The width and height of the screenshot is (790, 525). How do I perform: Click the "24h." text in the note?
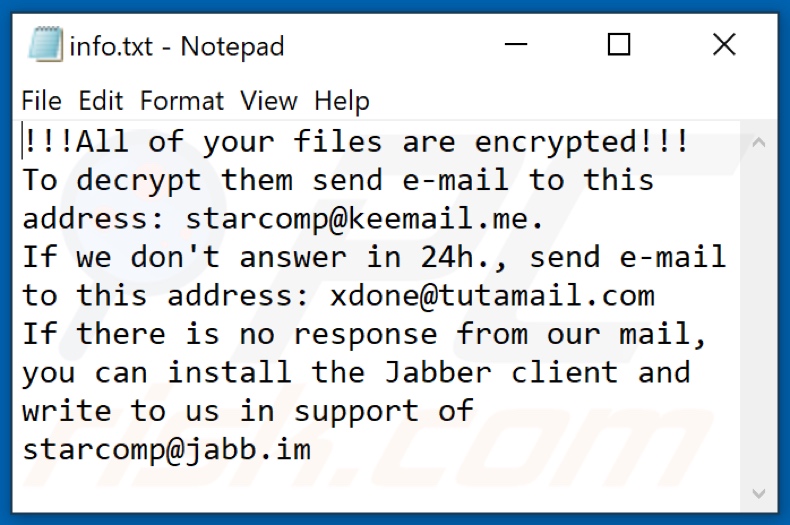(x=456, y=257)
